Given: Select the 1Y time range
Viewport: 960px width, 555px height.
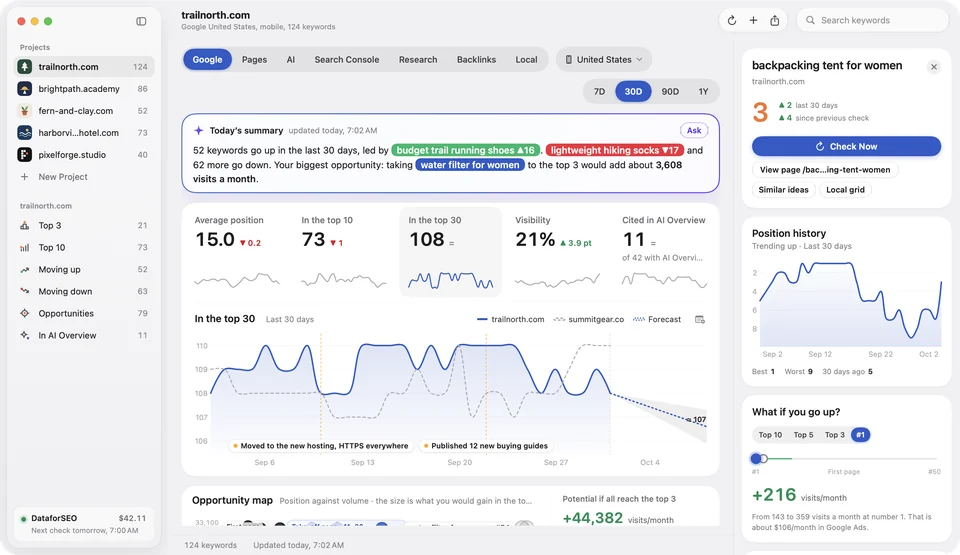Looking at the screenshot, I should 703,91.
